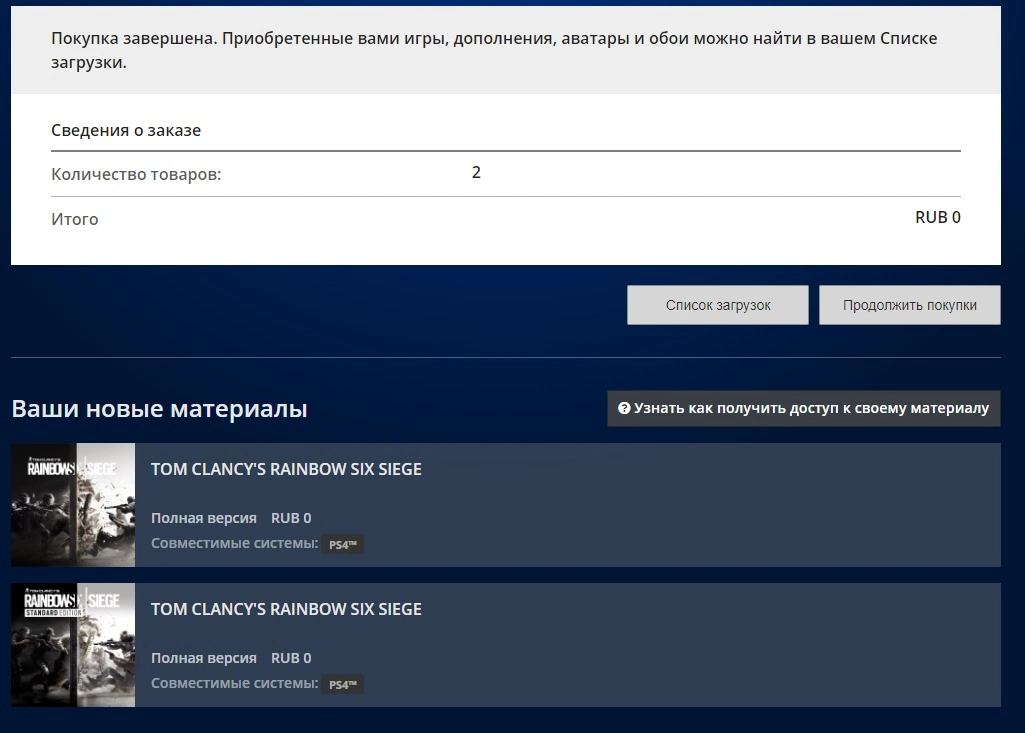Viewport: 1025px width, 733px height.
Task: Click the total value "RUB 0" in the order details
Action: (937, 217)
